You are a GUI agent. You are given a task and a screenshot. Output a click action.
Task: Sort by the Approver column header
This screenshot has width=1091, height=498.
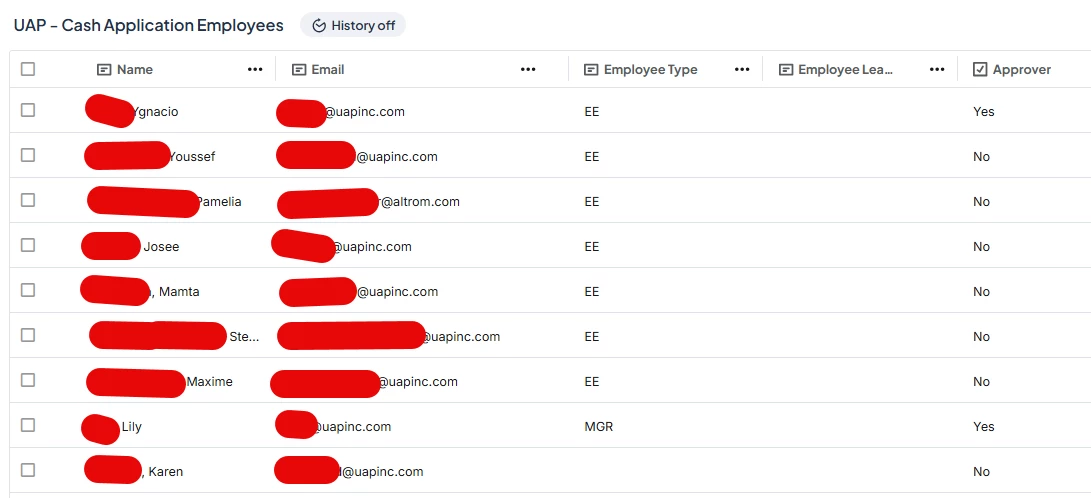1021,70
